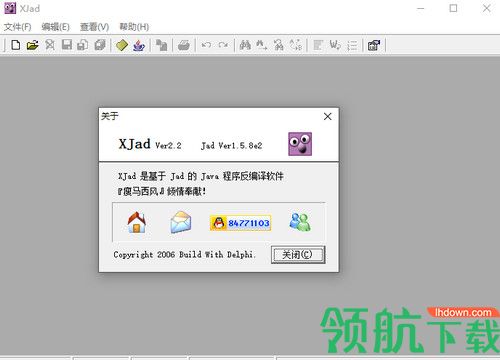Click the Save As toolbar icon

[x=83, y=45]
